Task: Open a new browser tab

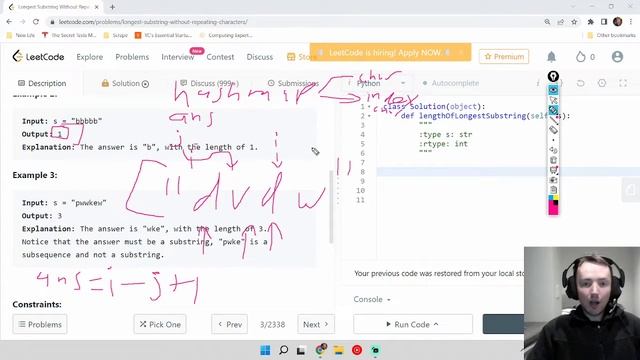Action: [x=112, y=7]
